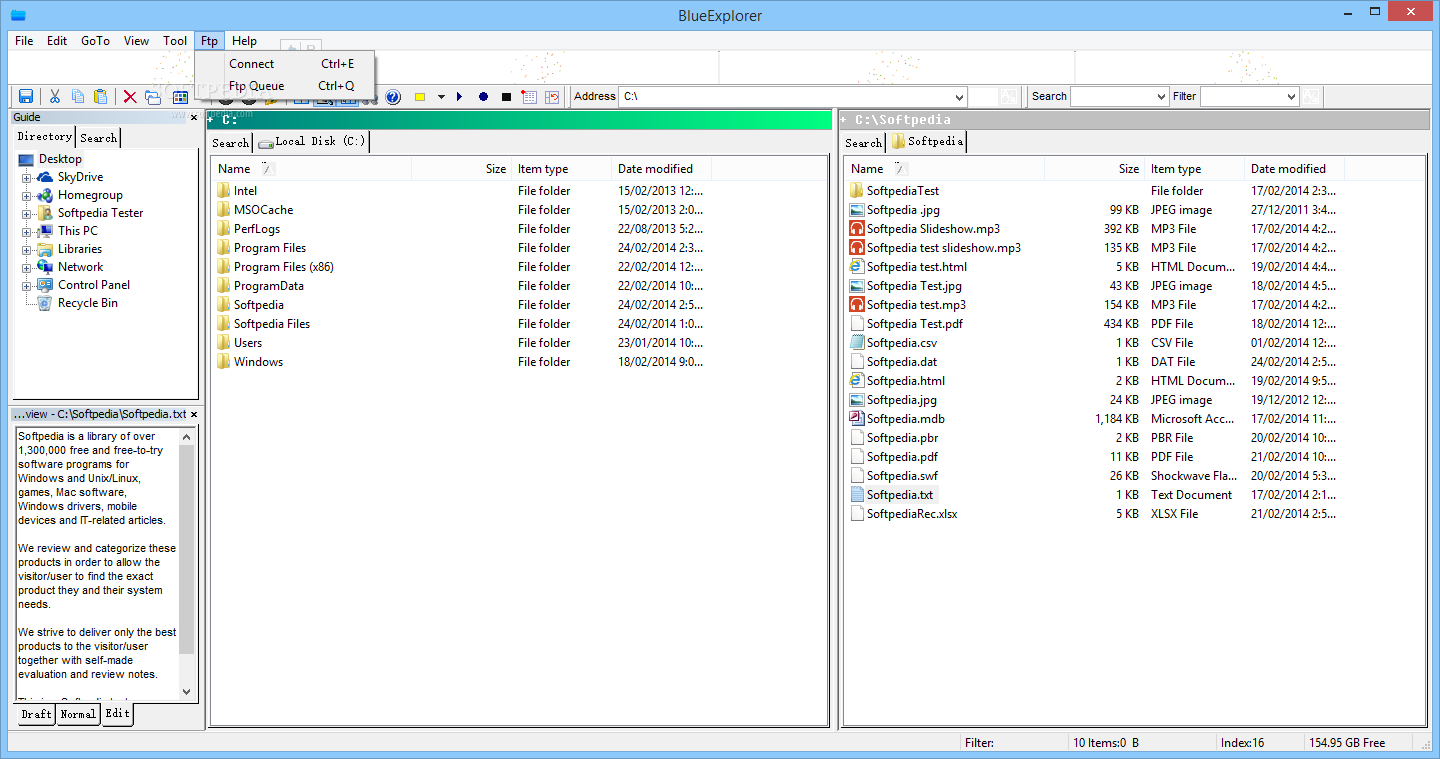Choose Connect from the Ftp menu
Image resolution: width=1440 pixels, height=759 pixels.
tap(286, 63)
